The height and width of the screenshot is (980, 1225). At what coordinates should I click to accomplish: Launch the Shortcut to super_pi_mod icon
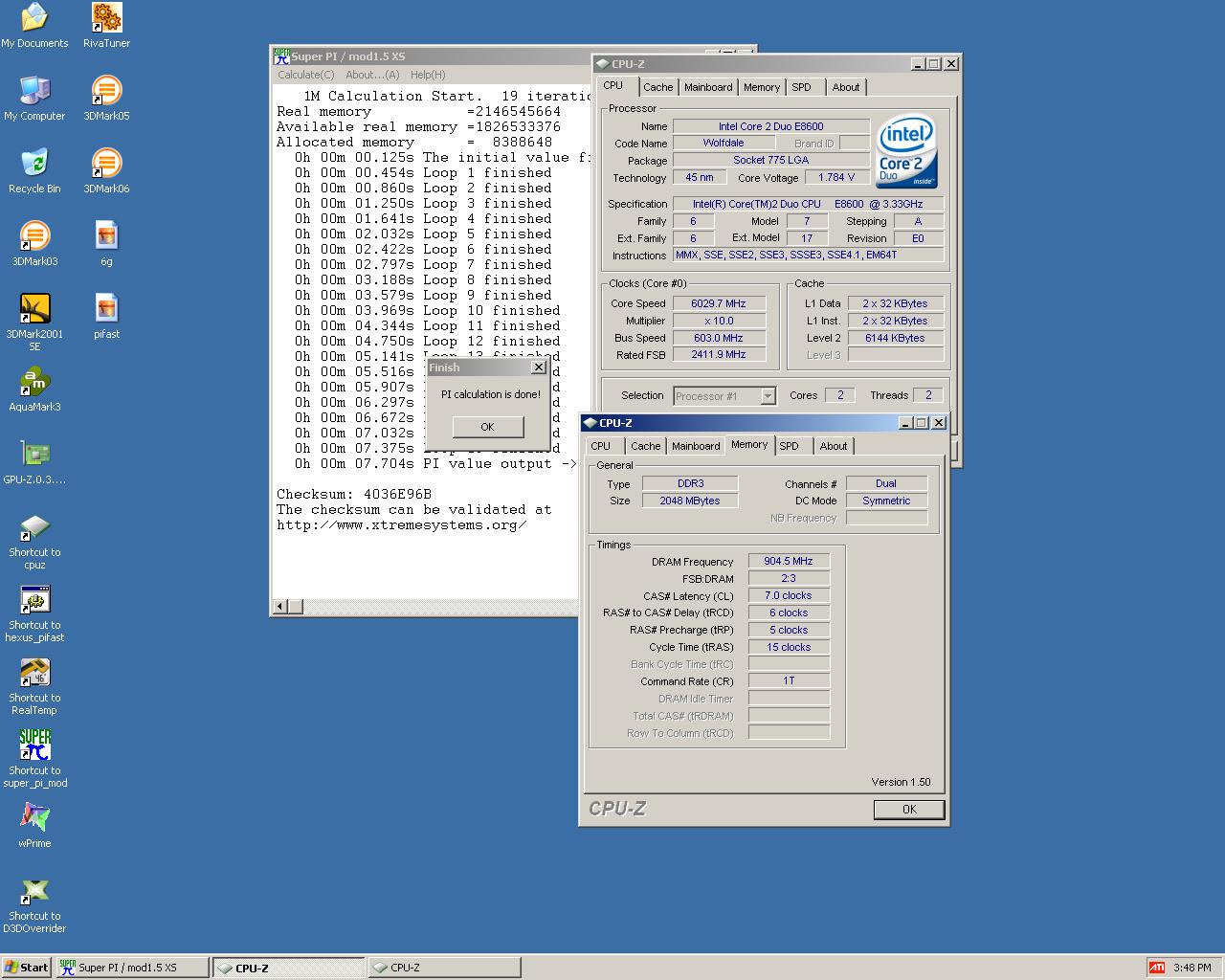(34, 759)
